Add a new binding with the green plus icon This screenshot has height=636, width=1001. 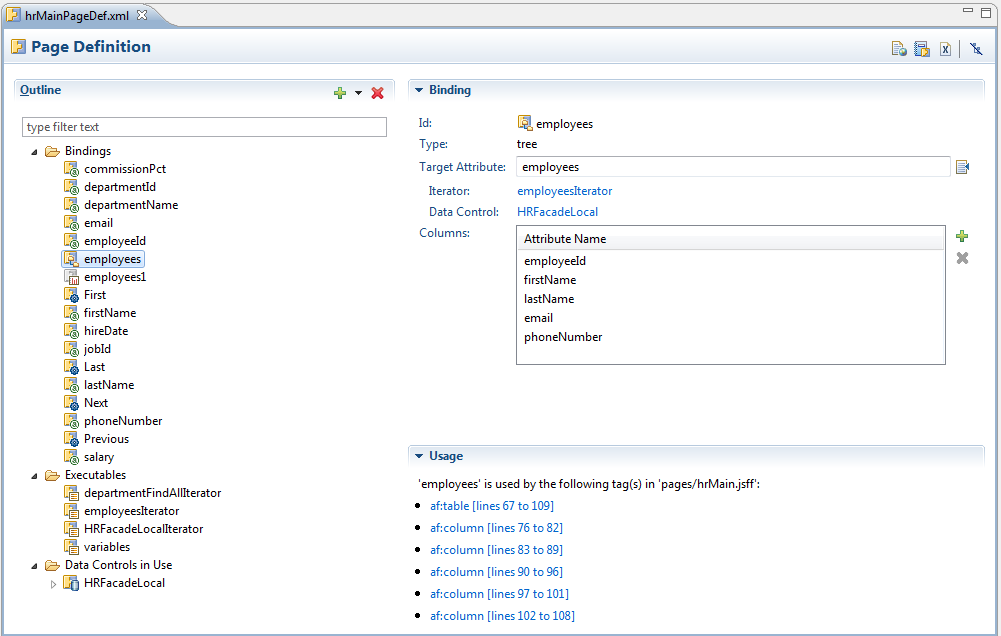[340, 92]
